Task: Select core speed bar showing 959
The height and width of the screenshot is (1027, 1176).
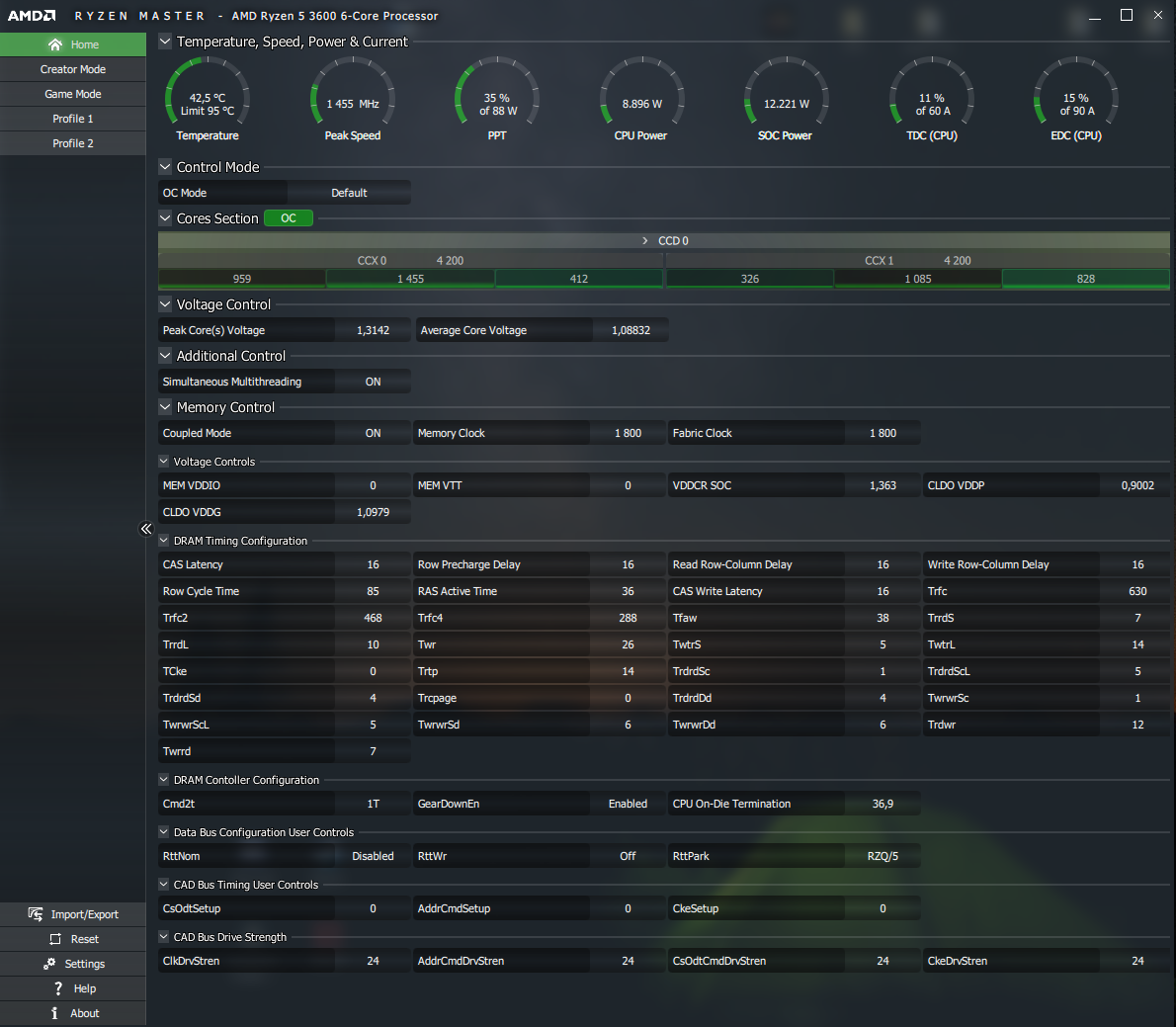Action: coord(242,279)
